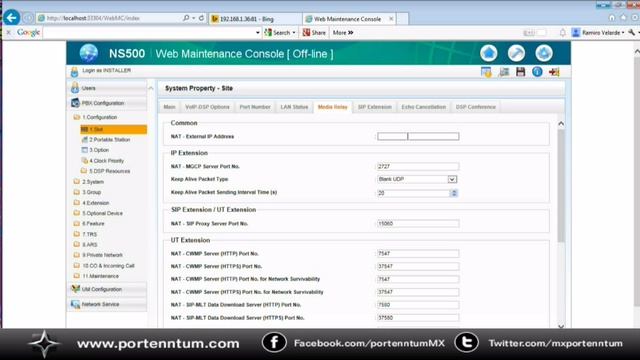Click the third round header icon
This screenshot has height=360, width=640.
pyautogui.click(x=544, y=53)
